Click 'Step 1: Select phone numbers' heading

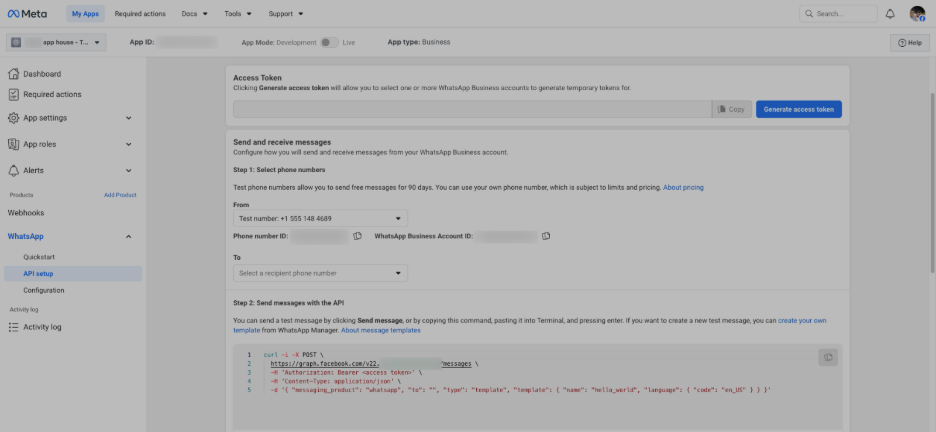click(279, 170)
